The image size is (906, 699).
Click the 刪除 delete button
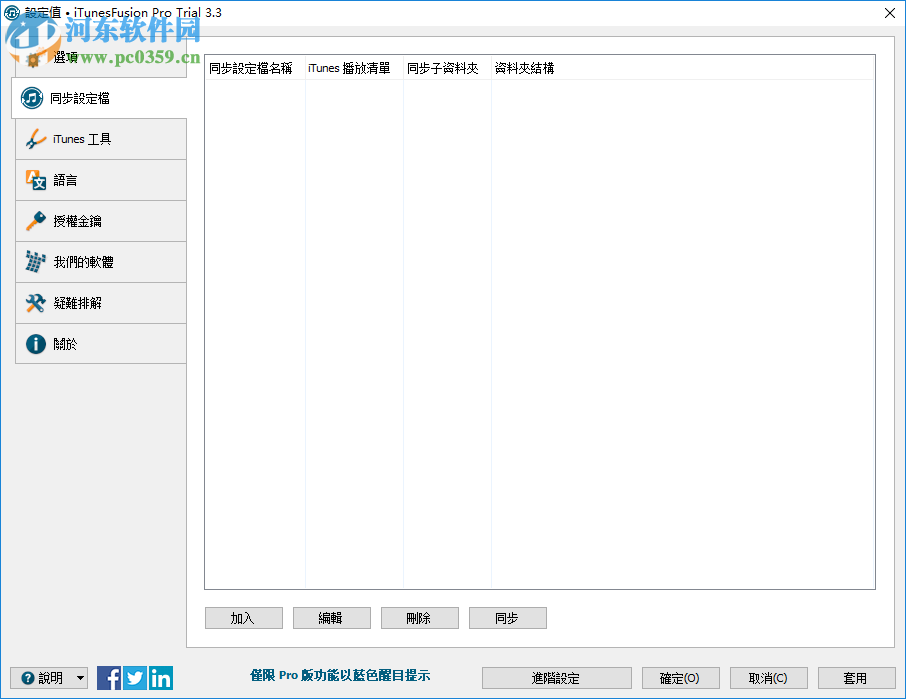419,617
